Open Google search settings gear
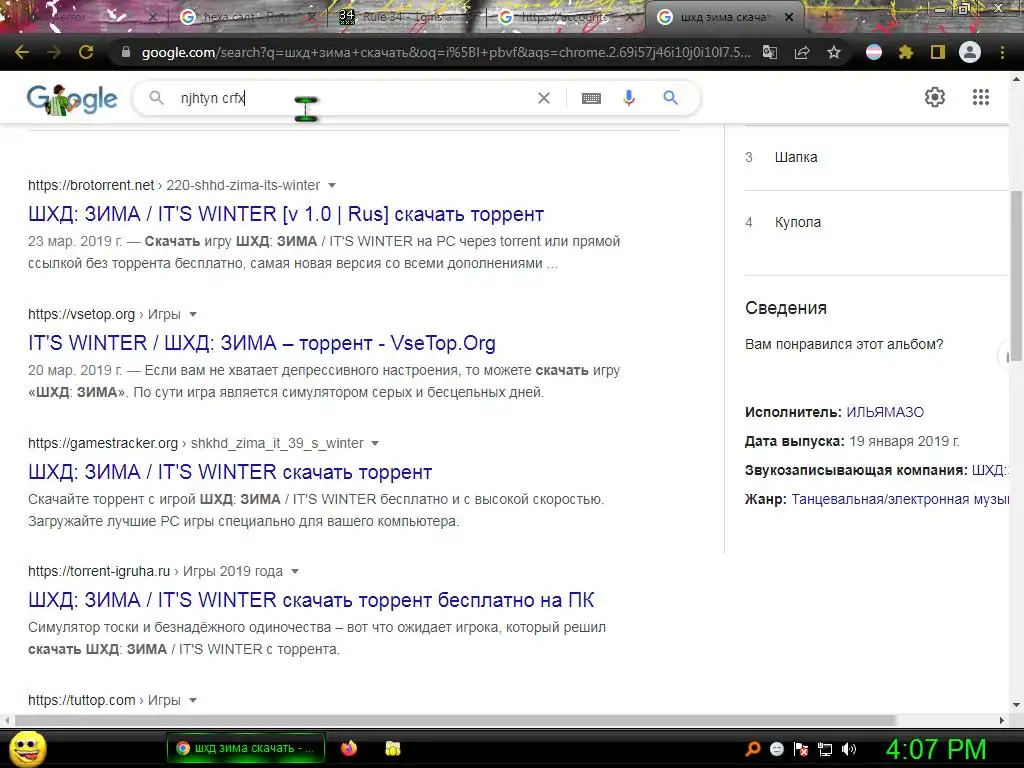The height and width of the screenshot is (768, 1024). click(x=935, y=97)
